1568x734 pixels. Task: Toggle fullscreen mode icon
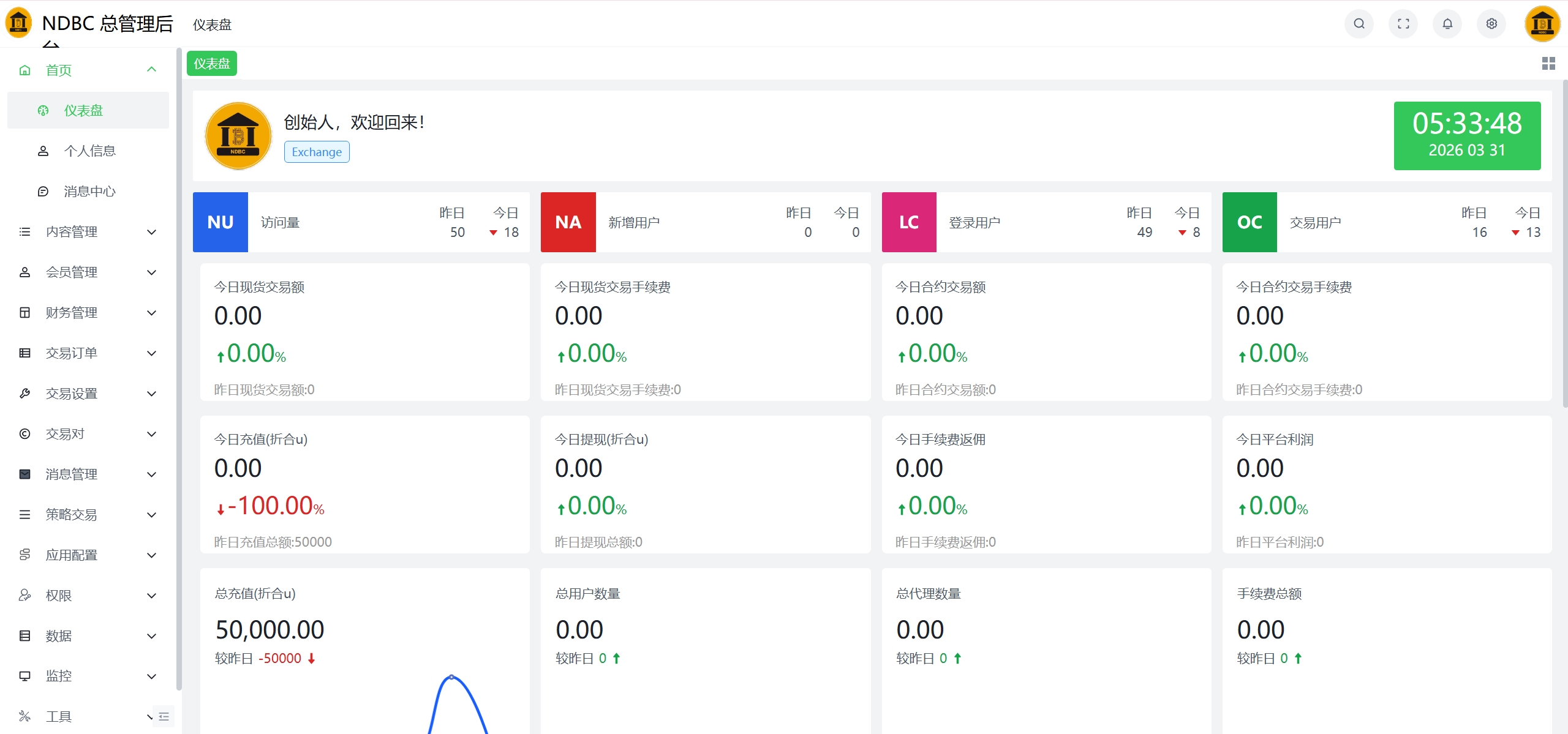coord(1403,24)
